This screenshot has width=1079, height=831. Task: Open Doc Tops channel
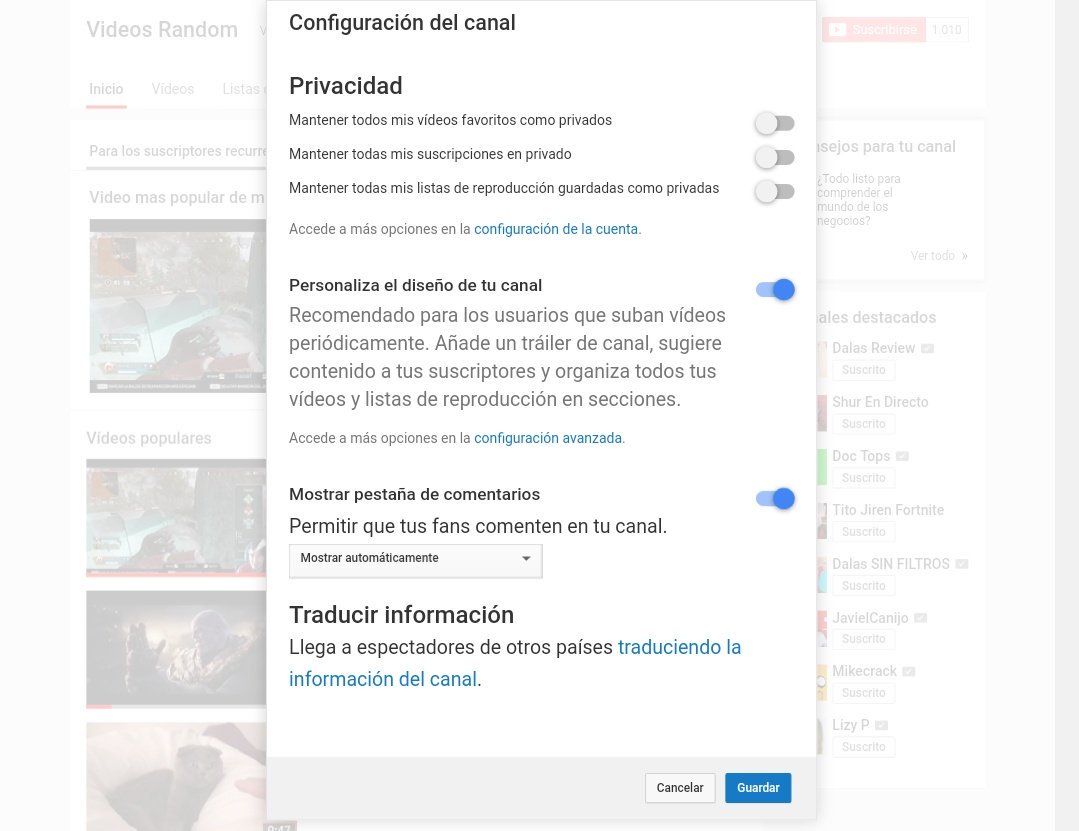click(x=861, y=456)
